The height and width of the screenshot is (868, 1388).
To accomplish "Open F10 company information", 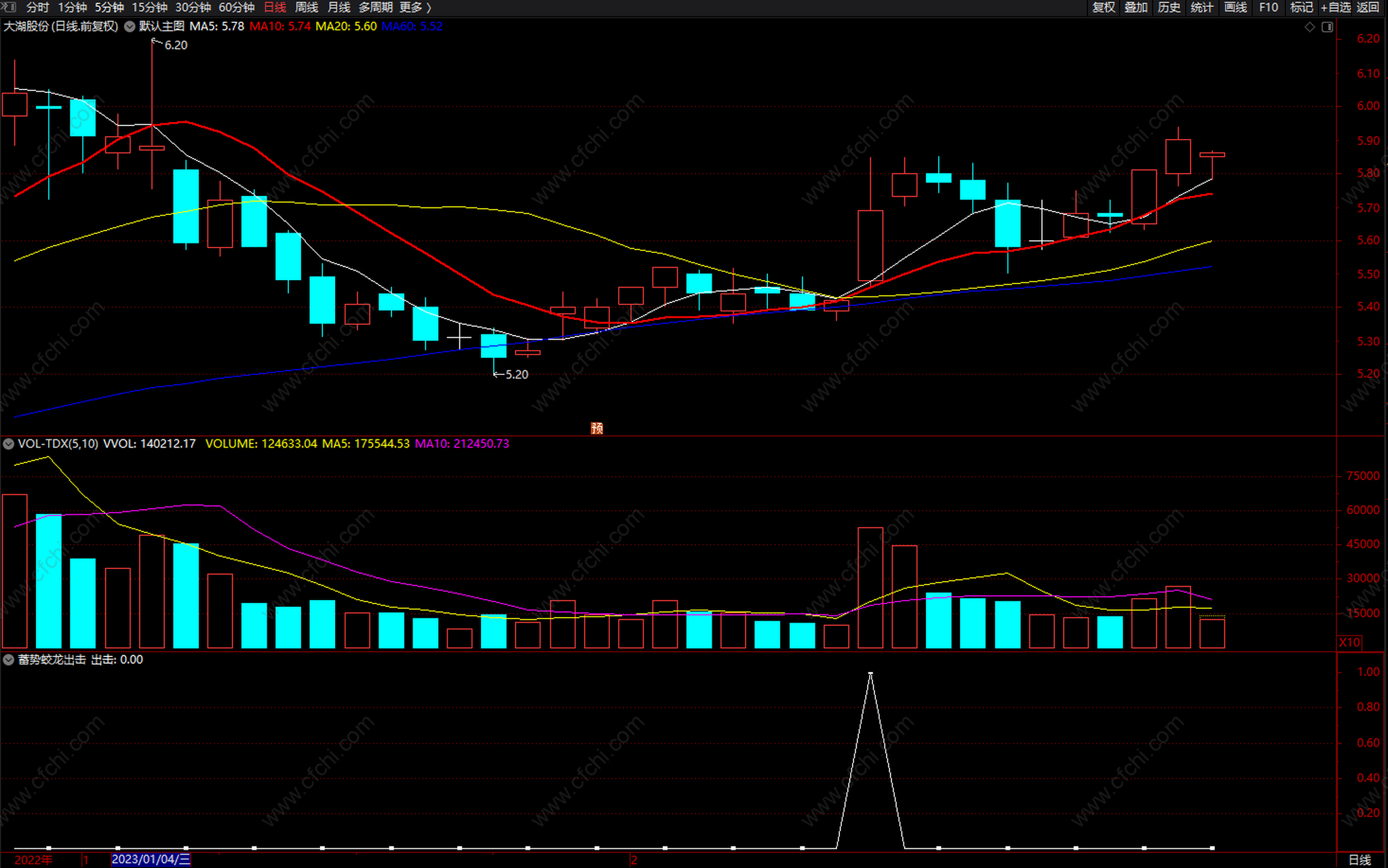I will [x=1268, y=7].
